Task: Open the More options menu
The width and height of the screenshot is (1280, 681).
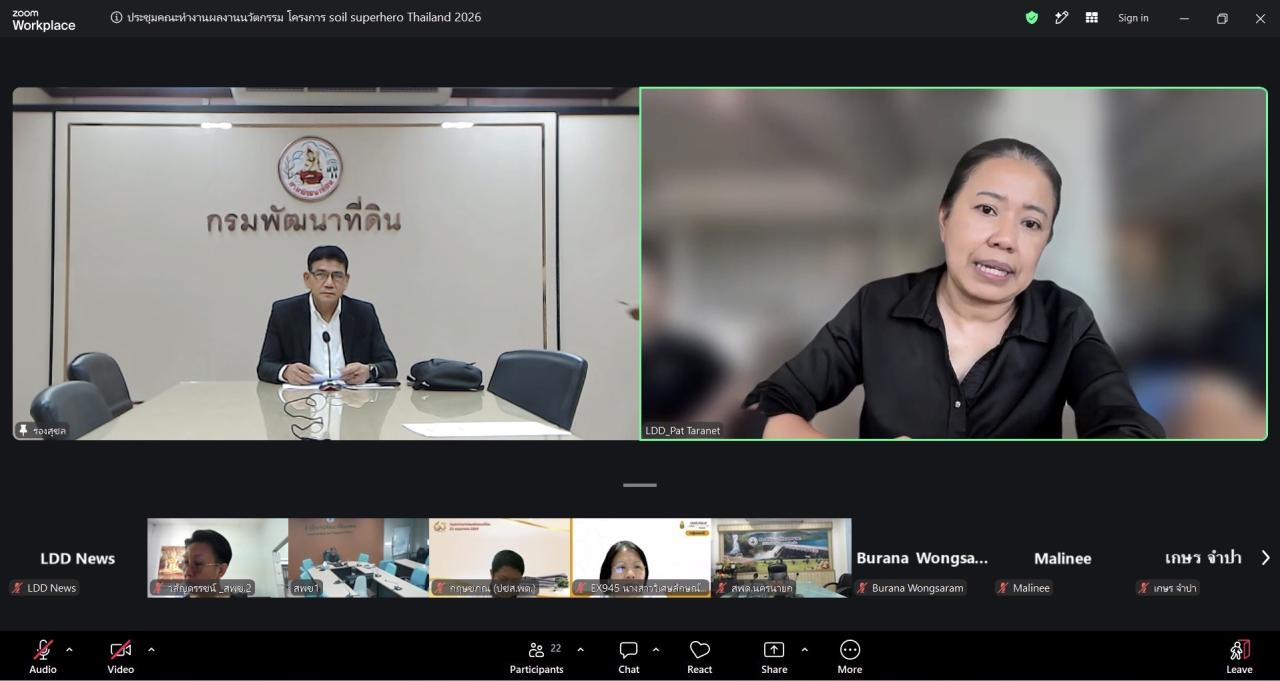Action: click(850, 657)
